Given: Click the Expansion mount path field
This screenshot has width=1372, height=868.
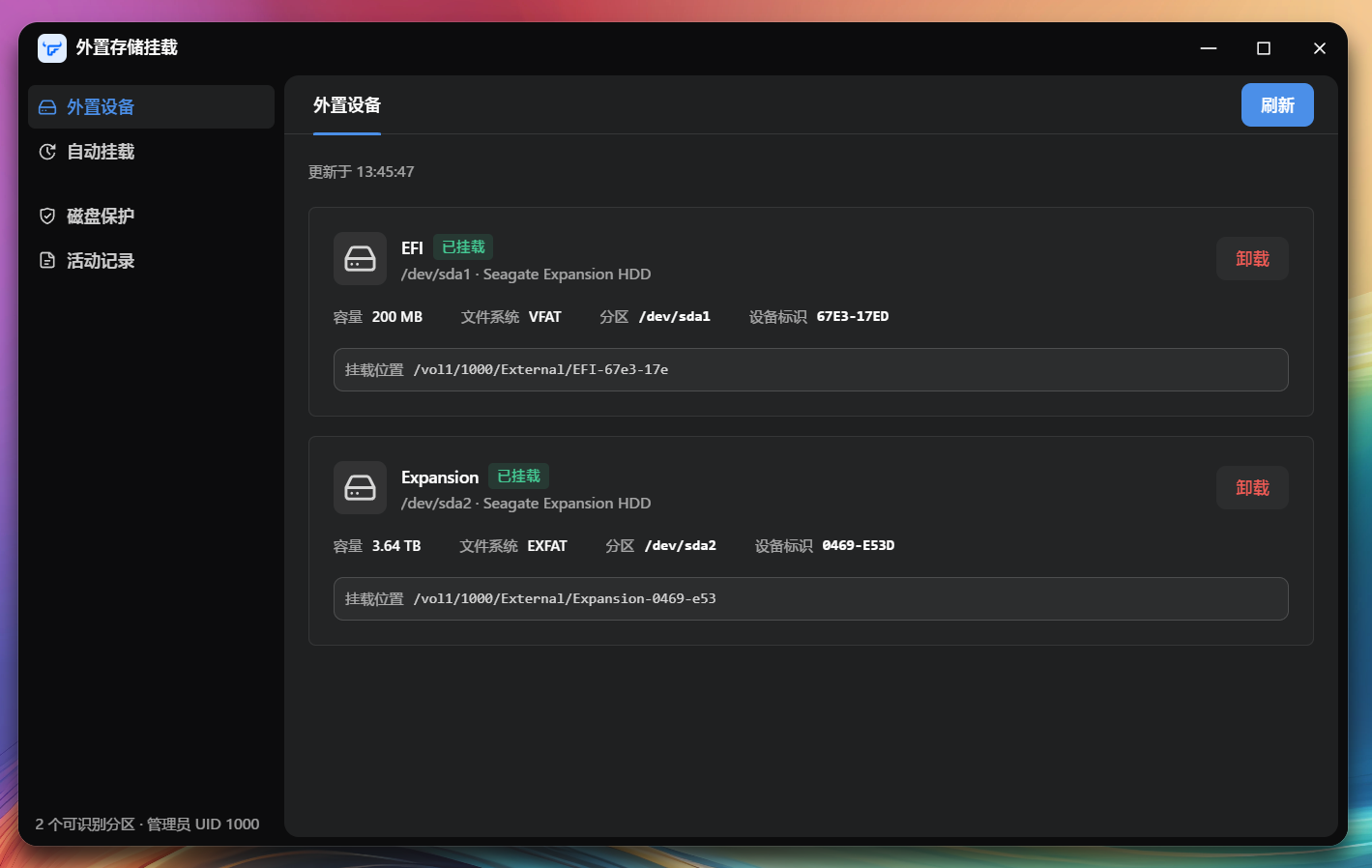Looking at the screenshot, I should tap(810, 598).
